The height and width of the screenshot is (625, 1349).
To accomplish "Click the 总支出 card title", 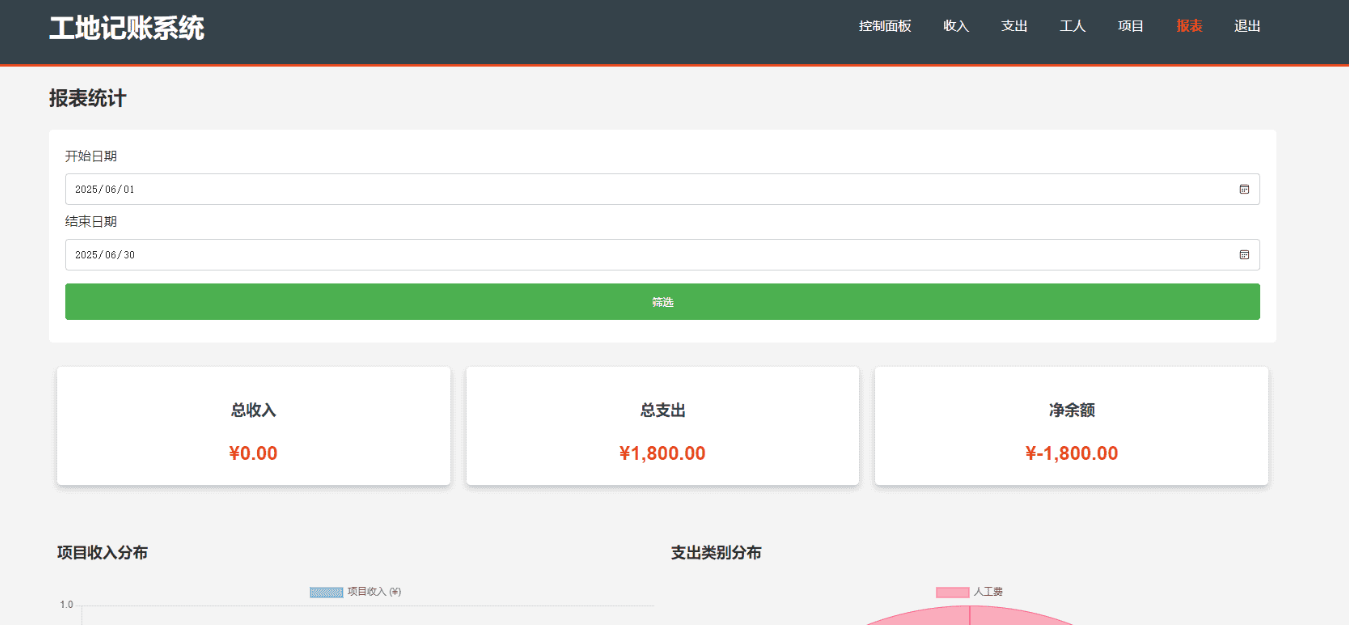I will click(x=662, y=410).
